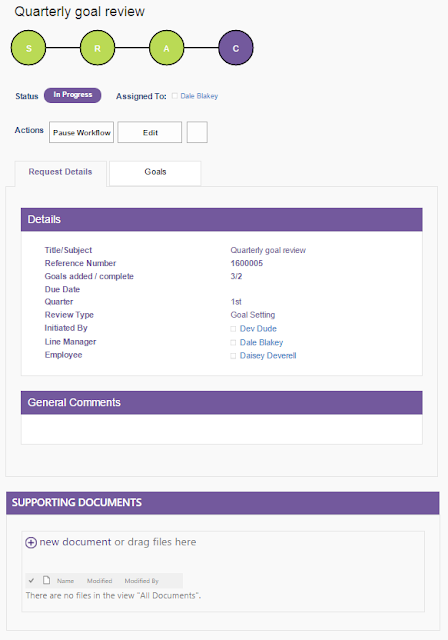The image size is (448, 640).
Task: Open Line Manager Dale Blakey link
Action: click(x=262, y=342)
